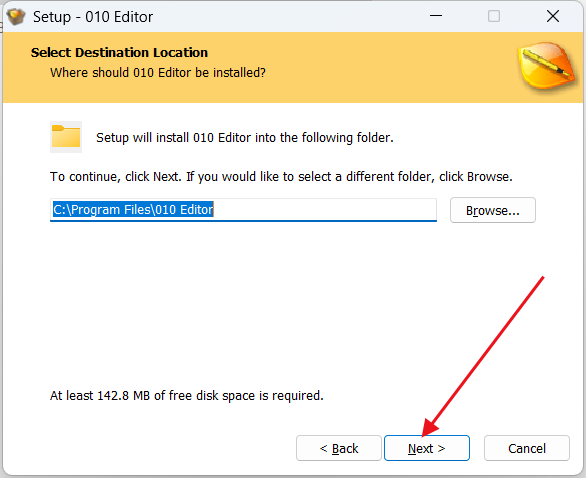Open the Browse... folder picker
This screenshot has height=478, width=586.
[x=493, y=210]
